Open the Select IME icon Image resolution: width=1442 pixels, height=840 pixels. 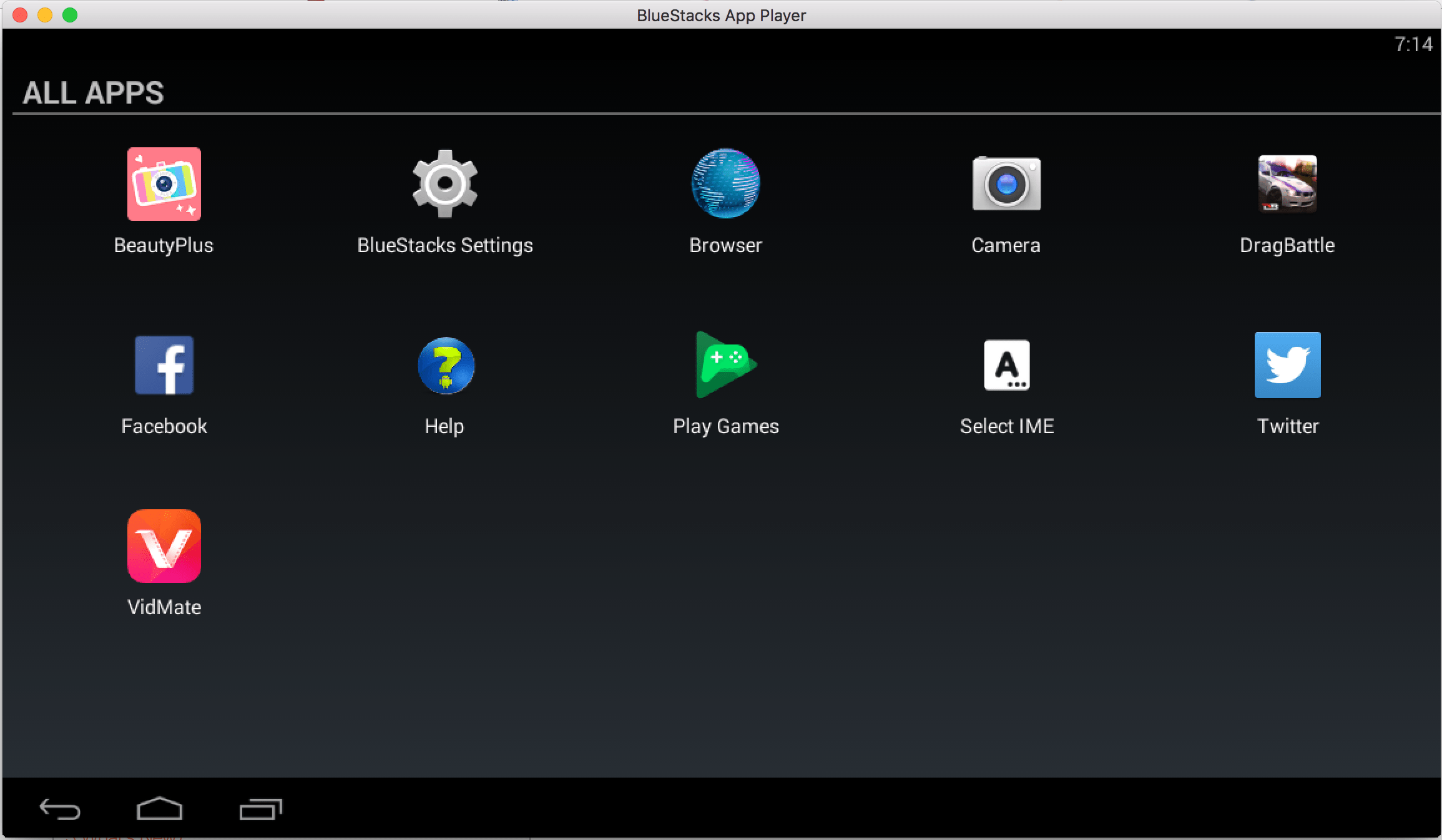pyautogui.click(x=1006, y=365)
